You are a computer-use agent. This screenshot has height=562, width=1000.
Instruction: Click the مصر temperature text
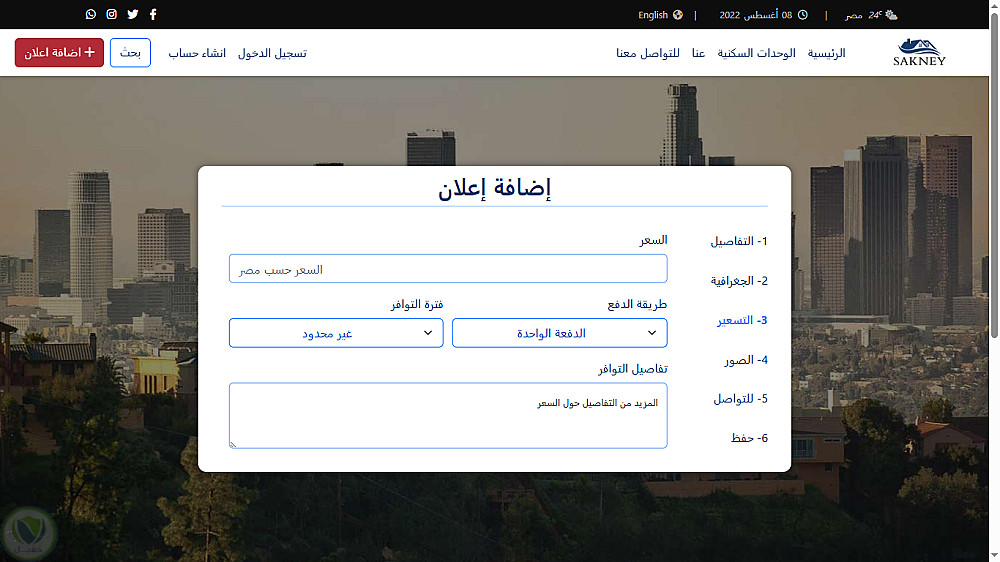[863, 15]
